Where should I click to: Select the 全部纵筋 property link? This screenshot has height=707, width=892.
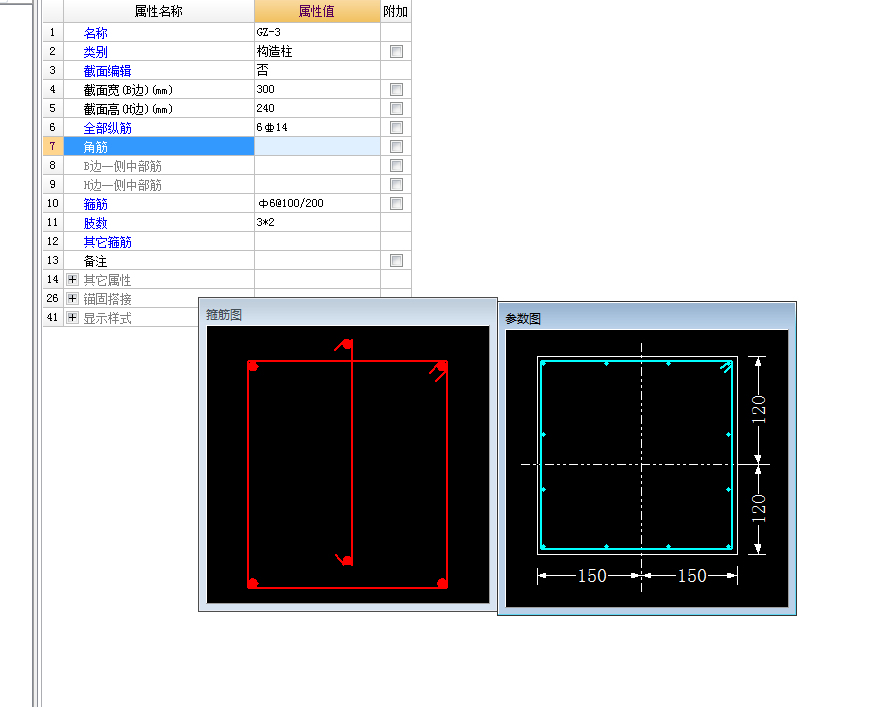[108, 128]
